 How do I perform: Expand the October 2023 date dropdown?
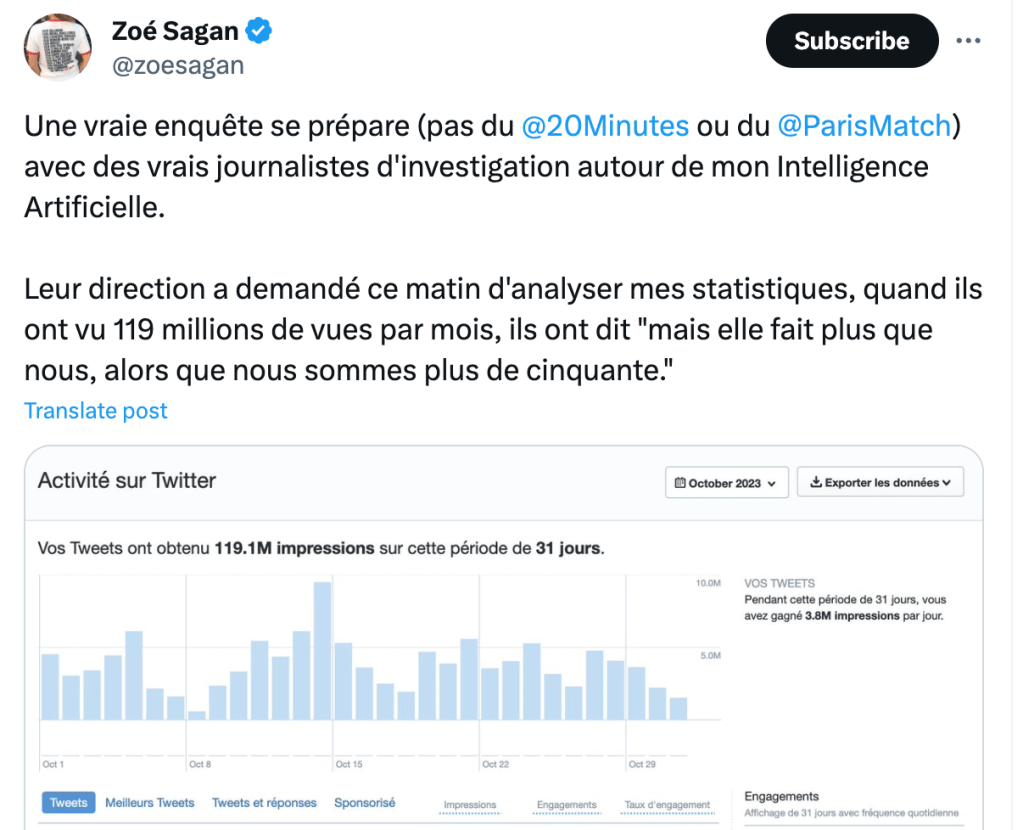727,483
